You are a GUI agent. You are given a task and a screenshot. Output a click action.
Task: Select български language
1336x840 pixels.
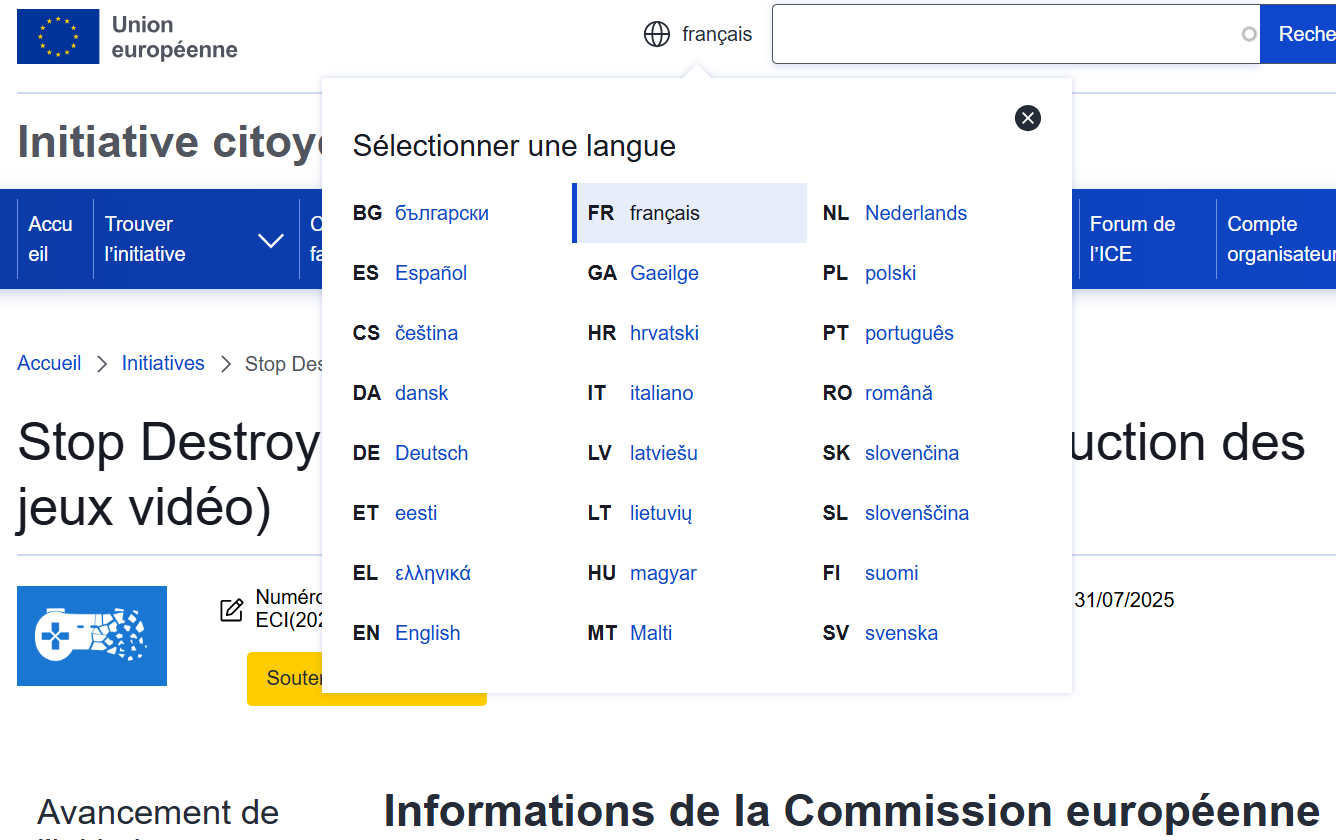442,213
